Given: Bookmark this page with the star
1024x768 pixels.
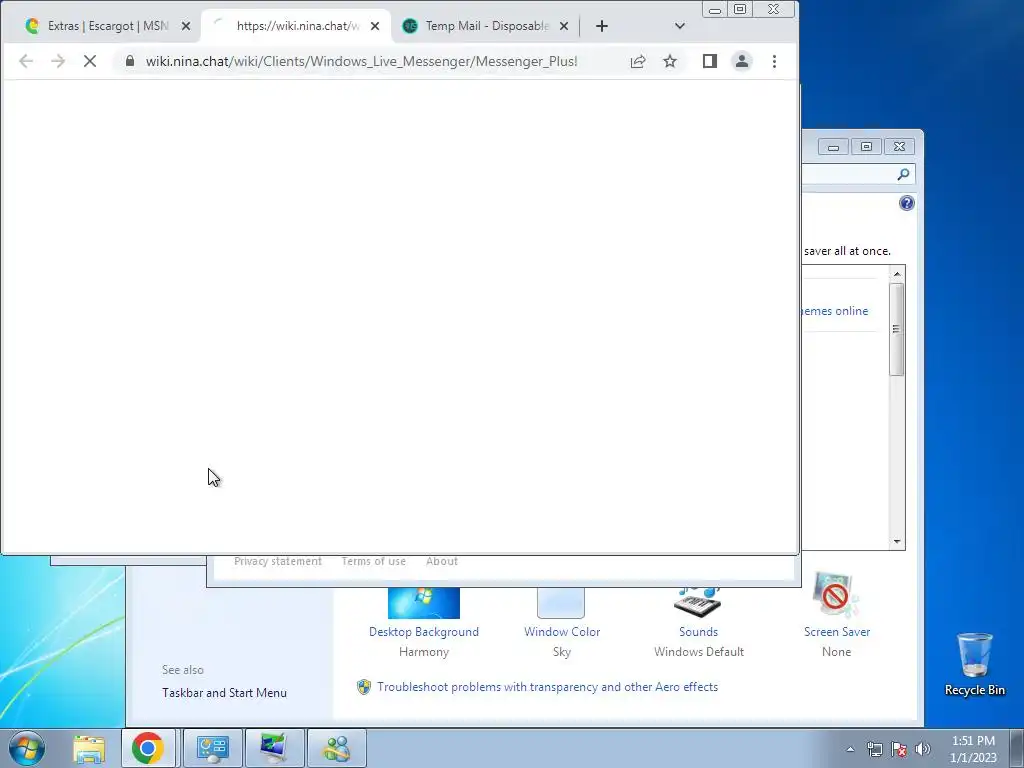Looking at the screenshot, I should click(670, 61).
